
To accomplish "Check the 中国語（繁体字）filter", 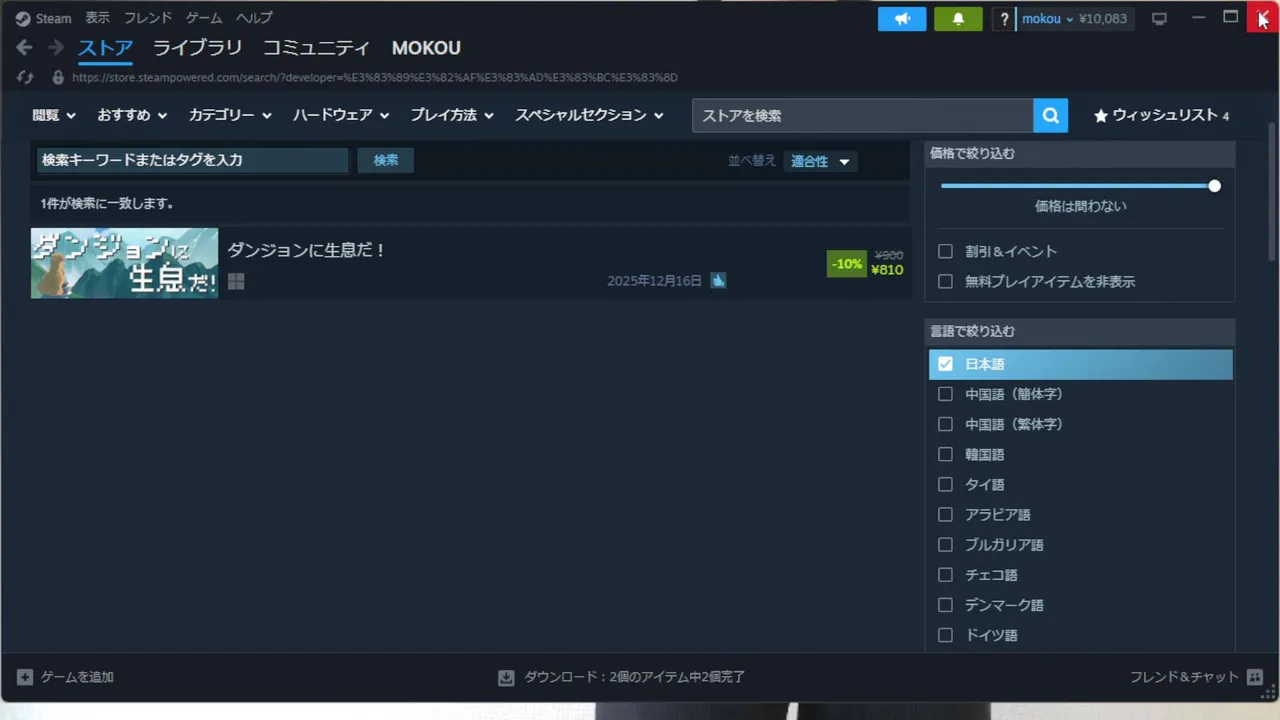I will tap(945, 424).
